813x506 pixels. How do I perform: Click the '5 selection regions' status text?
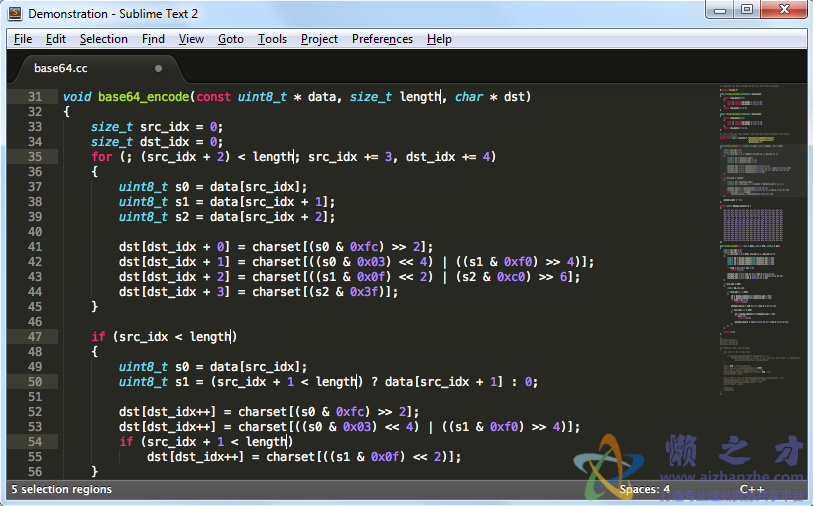(62, 489)
